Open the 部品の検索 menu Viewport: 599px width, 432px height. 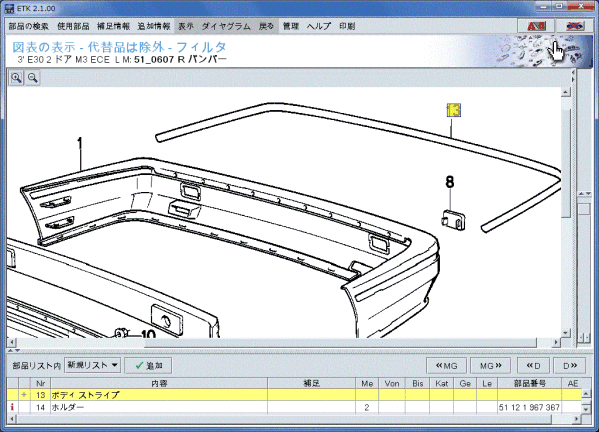29,26
